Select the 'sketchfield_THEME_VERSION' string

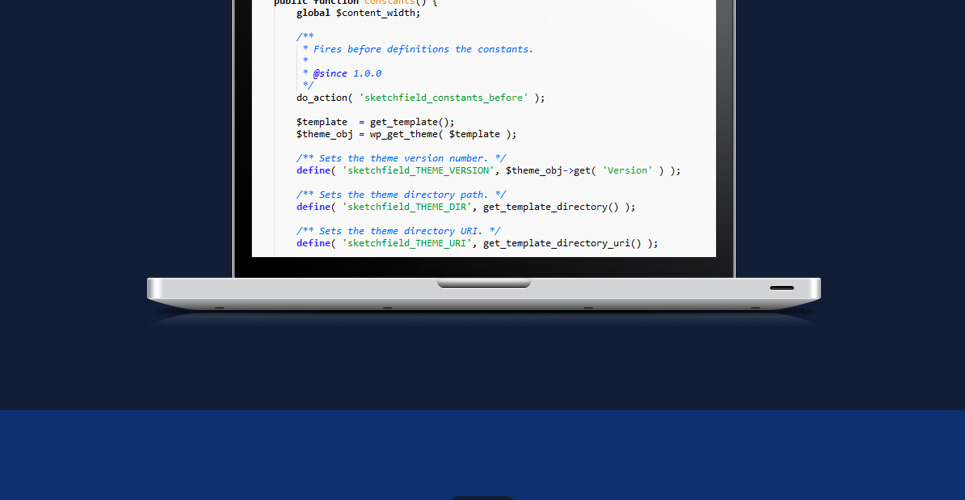click(418, 170)
